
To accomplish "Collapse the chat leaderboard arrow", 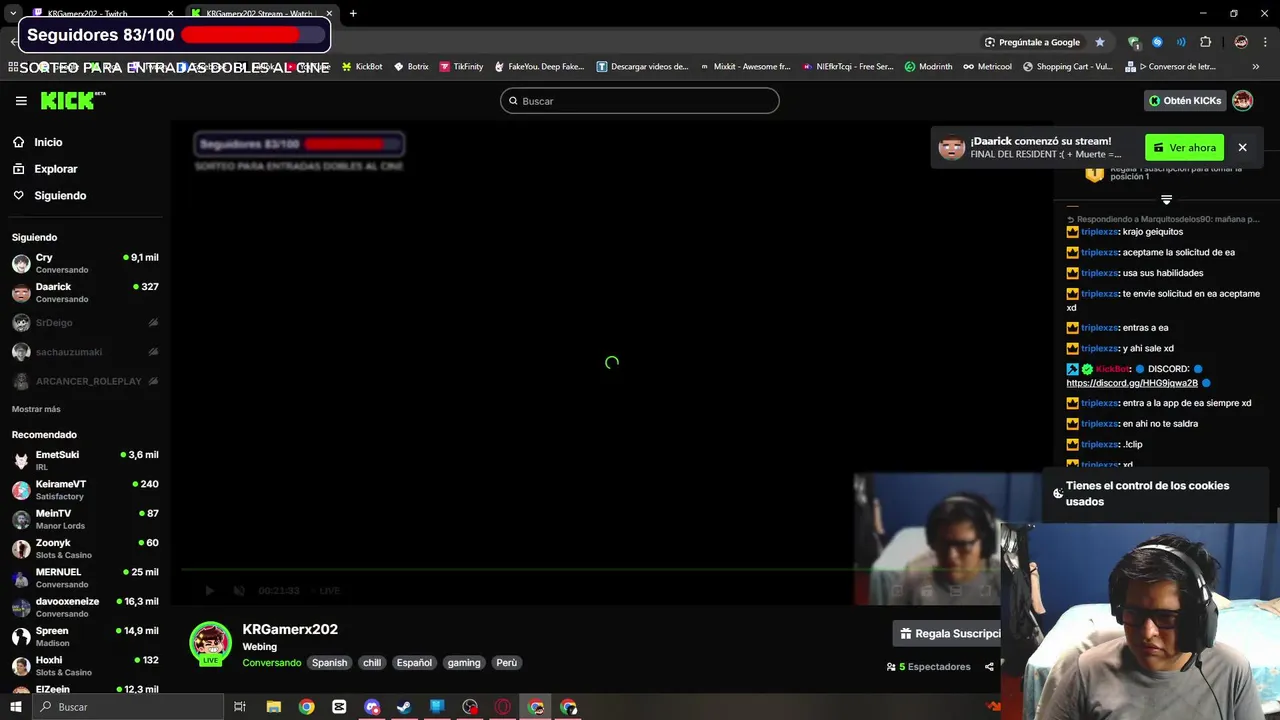I will (1166, 200).
